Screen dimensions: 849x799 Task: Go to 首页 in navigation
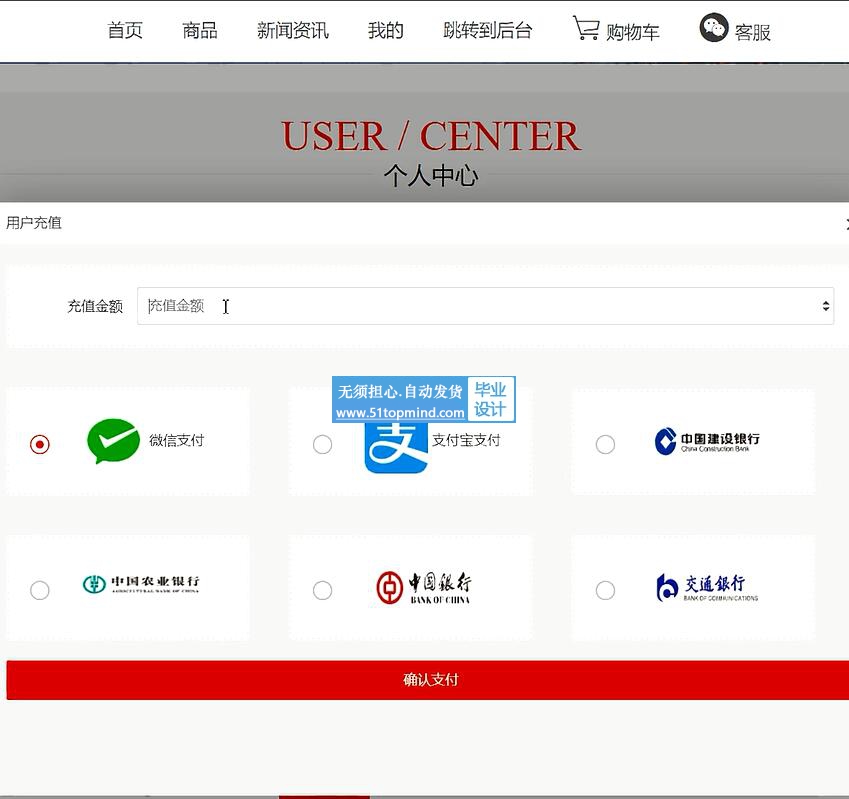pos(125,30)
